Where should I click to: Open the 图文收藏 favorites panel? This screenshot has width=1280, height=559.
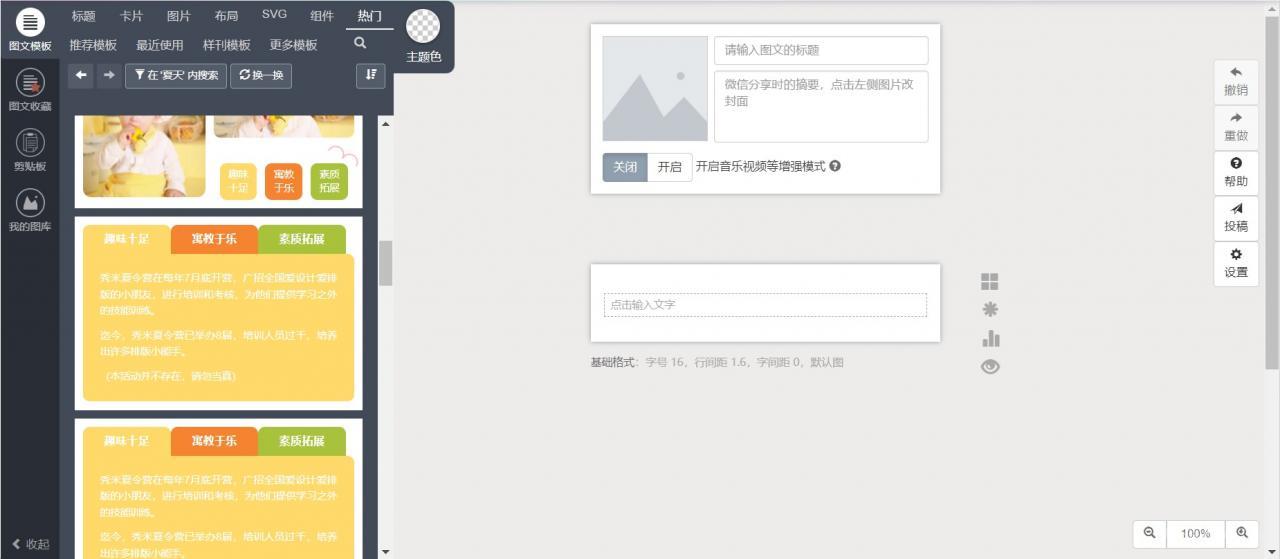30,90
